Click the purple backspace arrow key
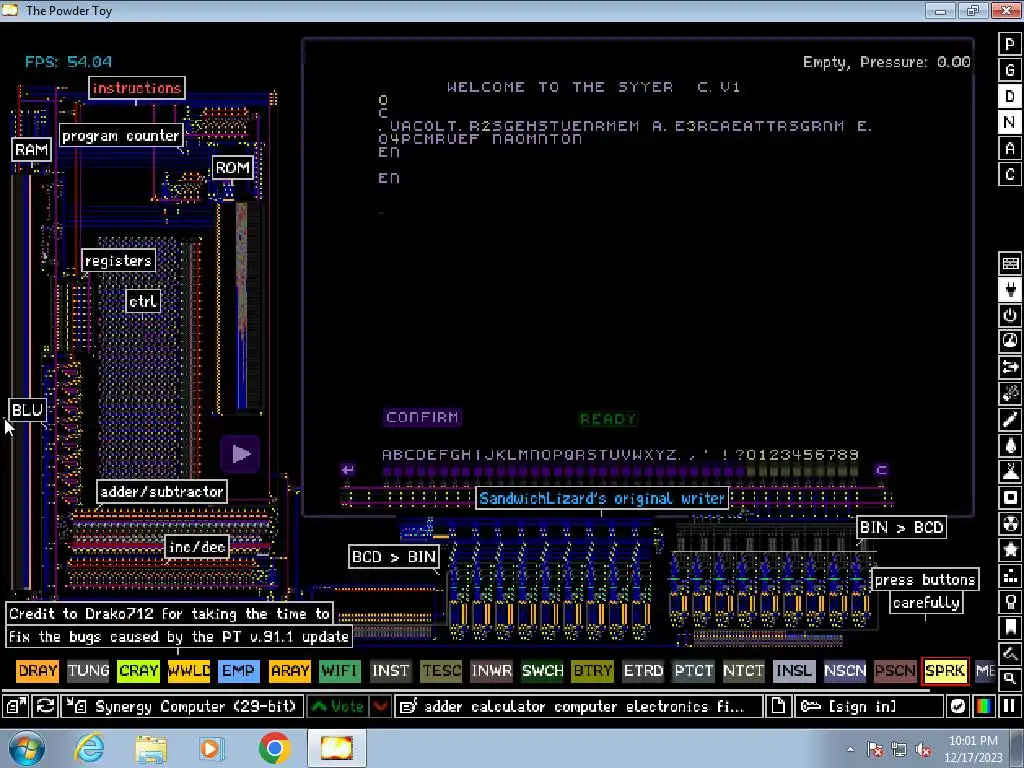The image size is (1024, 768). click(347, 470)
